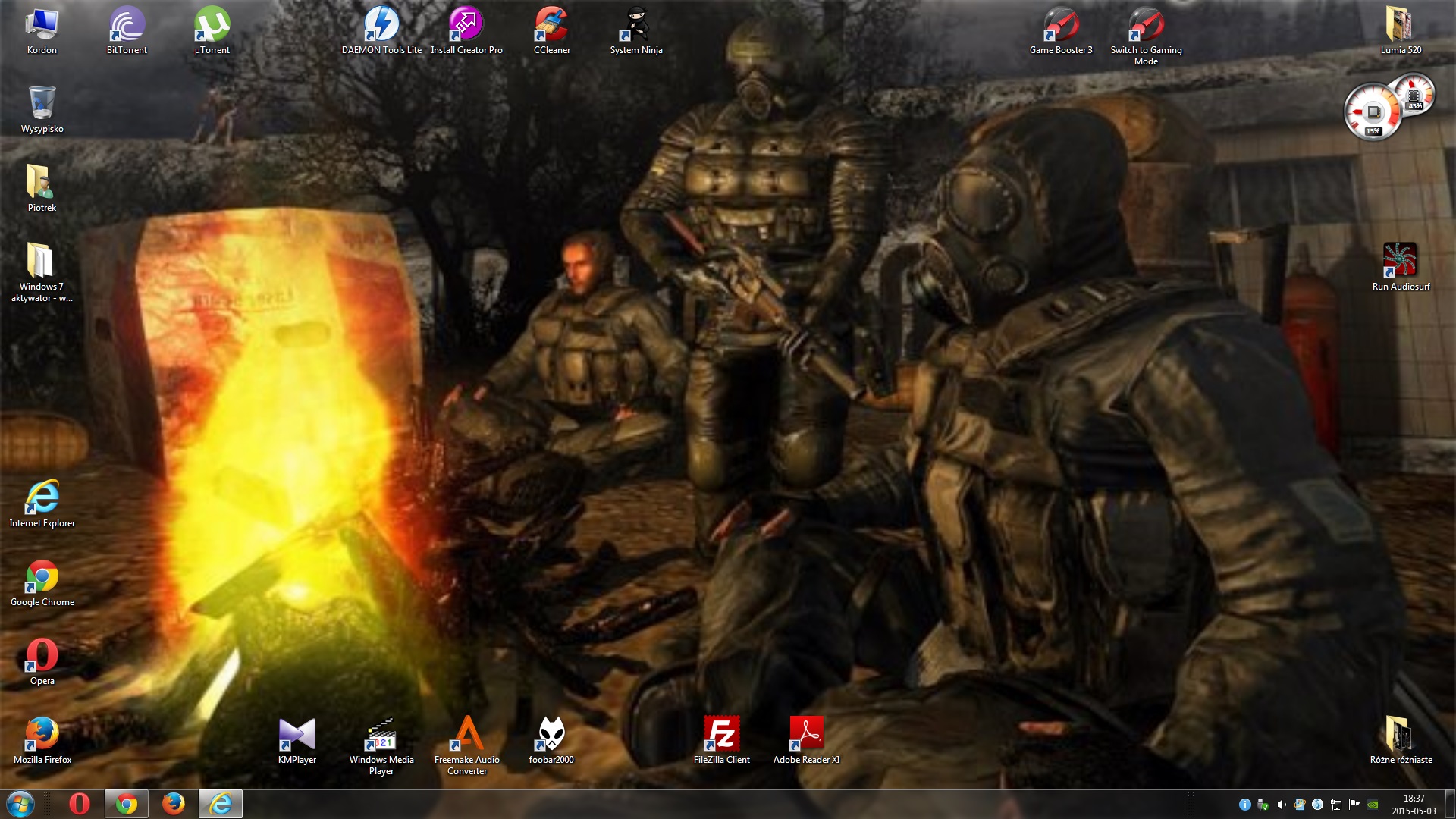
Task: Open the Windows 7 aktywator folder
Action: tap(42, 272)
